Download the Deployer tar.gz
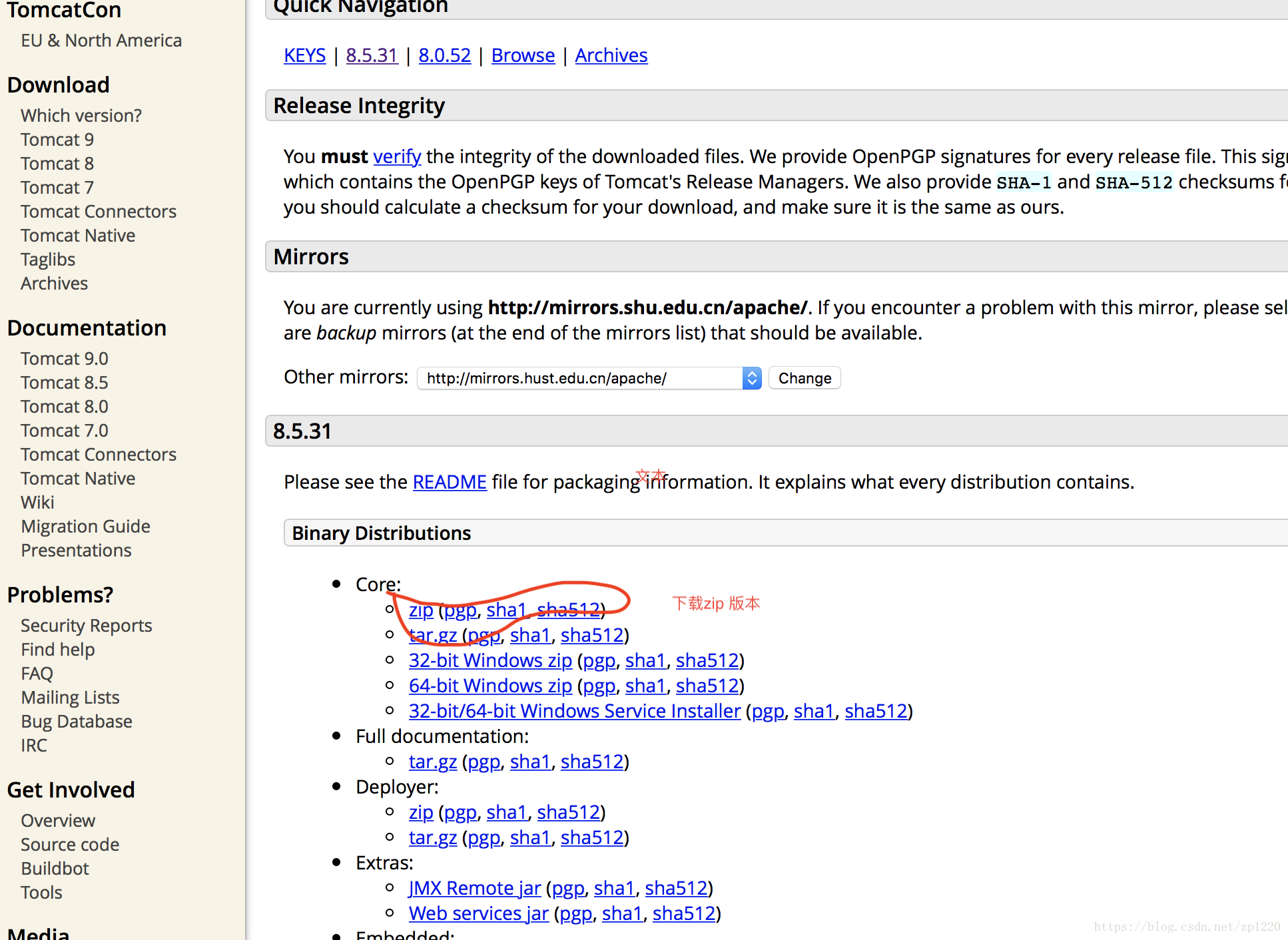 (433, 837)
